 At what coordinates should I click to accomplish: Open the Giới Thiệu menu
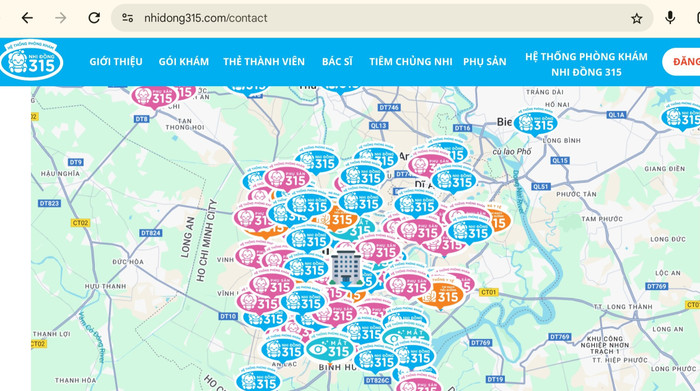tap(116, 62)
